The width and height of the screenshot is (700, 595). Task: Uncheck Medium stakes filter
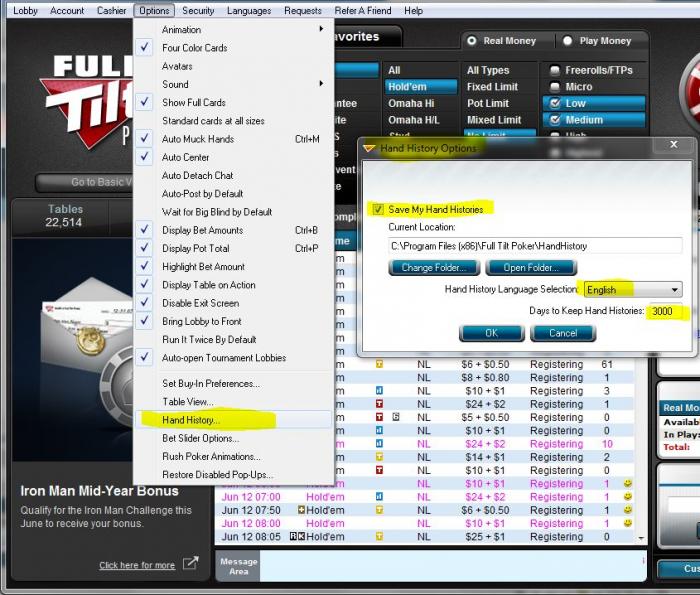tap(554, 120)
